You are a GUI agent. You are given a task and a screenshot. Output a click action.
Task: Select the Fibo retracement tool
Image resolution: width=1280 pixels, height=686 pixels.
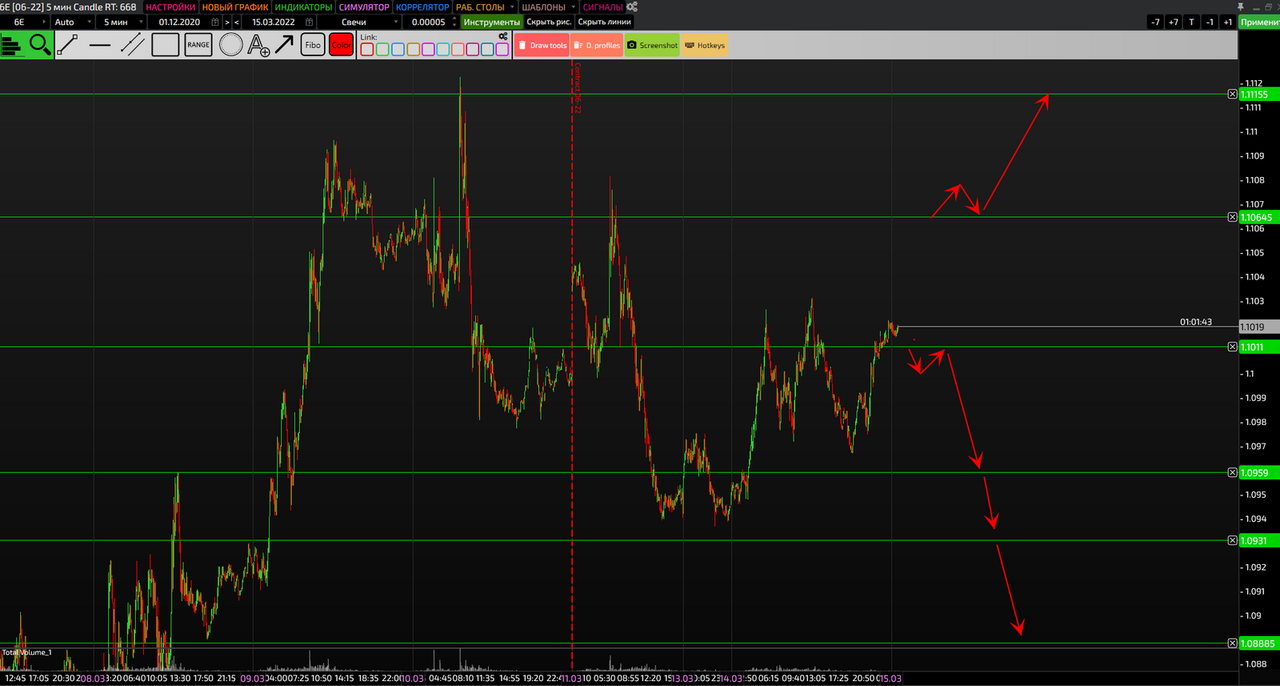313,44
